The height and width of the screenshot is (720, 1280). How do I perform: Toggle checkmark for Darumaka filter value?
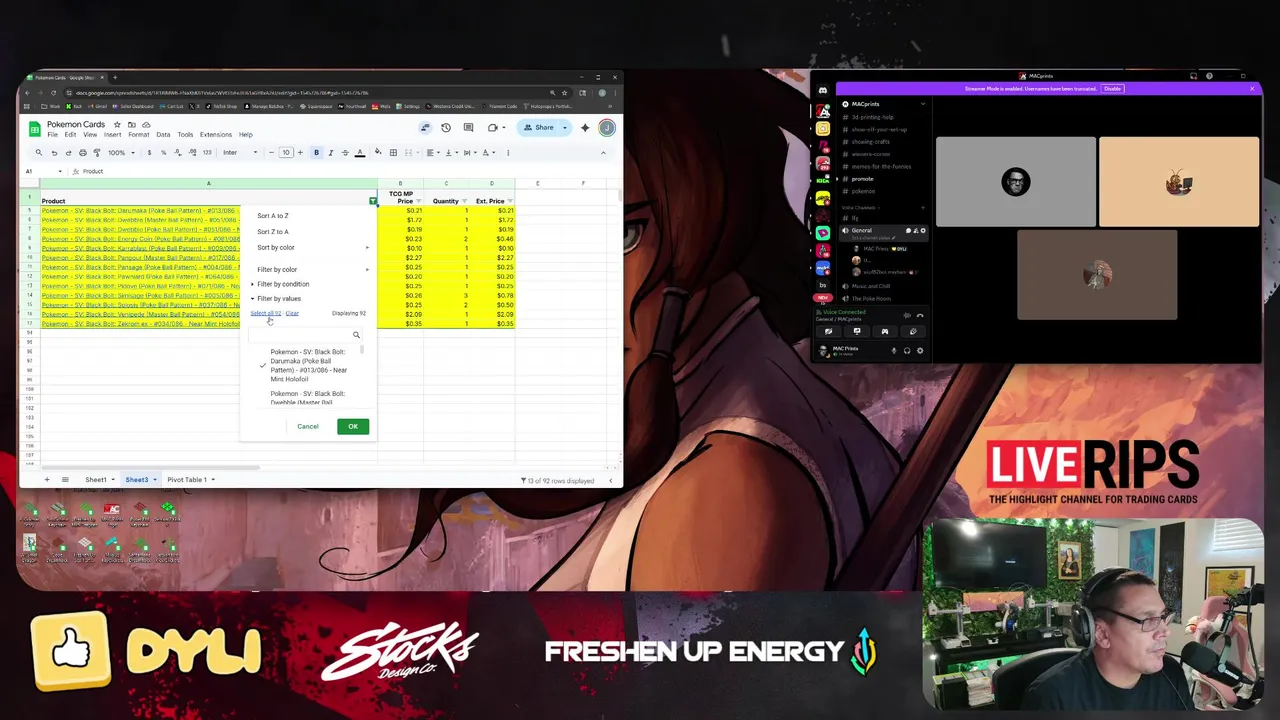(x=263, y=365)
